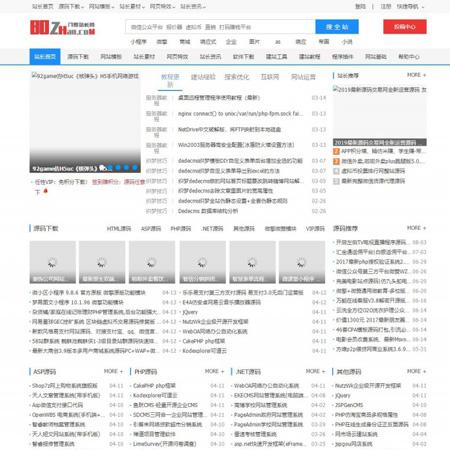This screenshot has height=450, width=450.
Task: Open 源码下载 in the main nav bar
Action: tap(78, 57)
